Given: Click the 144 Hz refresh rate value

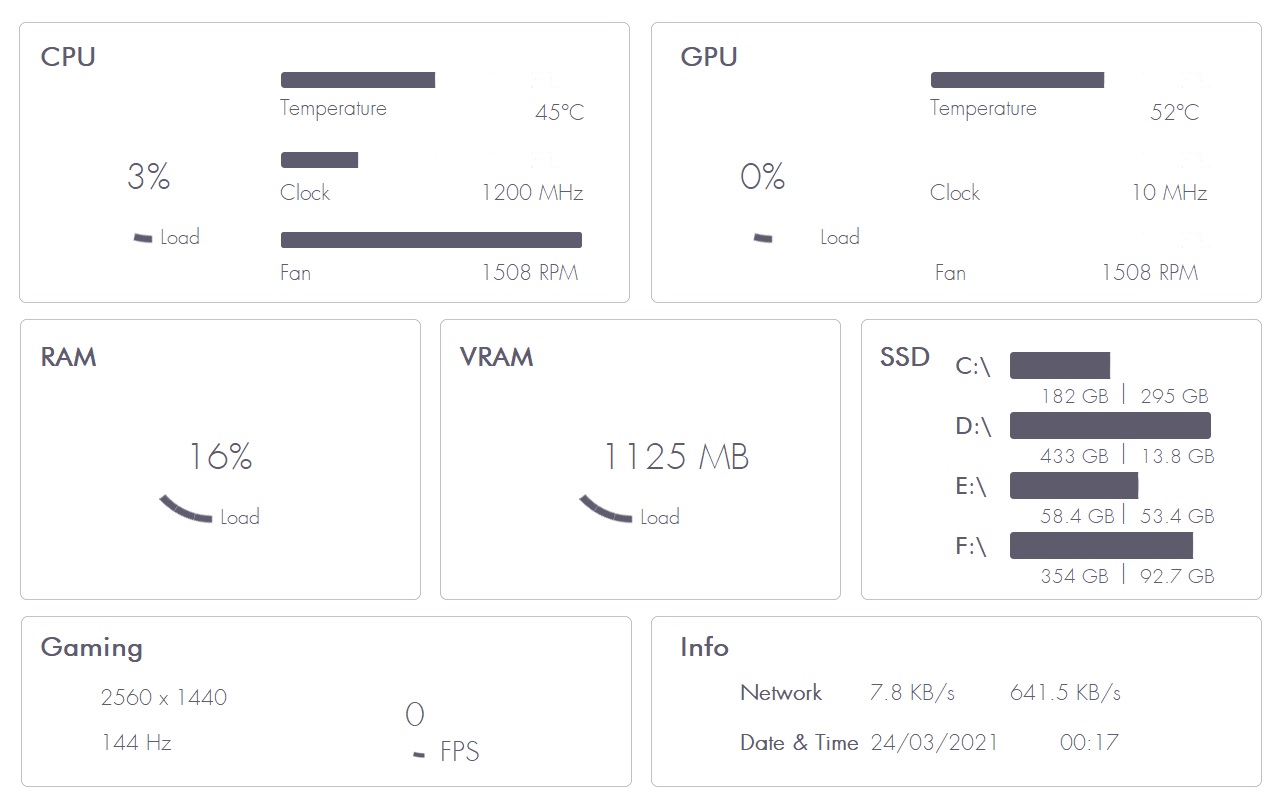Looking at the screenshot, I should coord(136,743).
